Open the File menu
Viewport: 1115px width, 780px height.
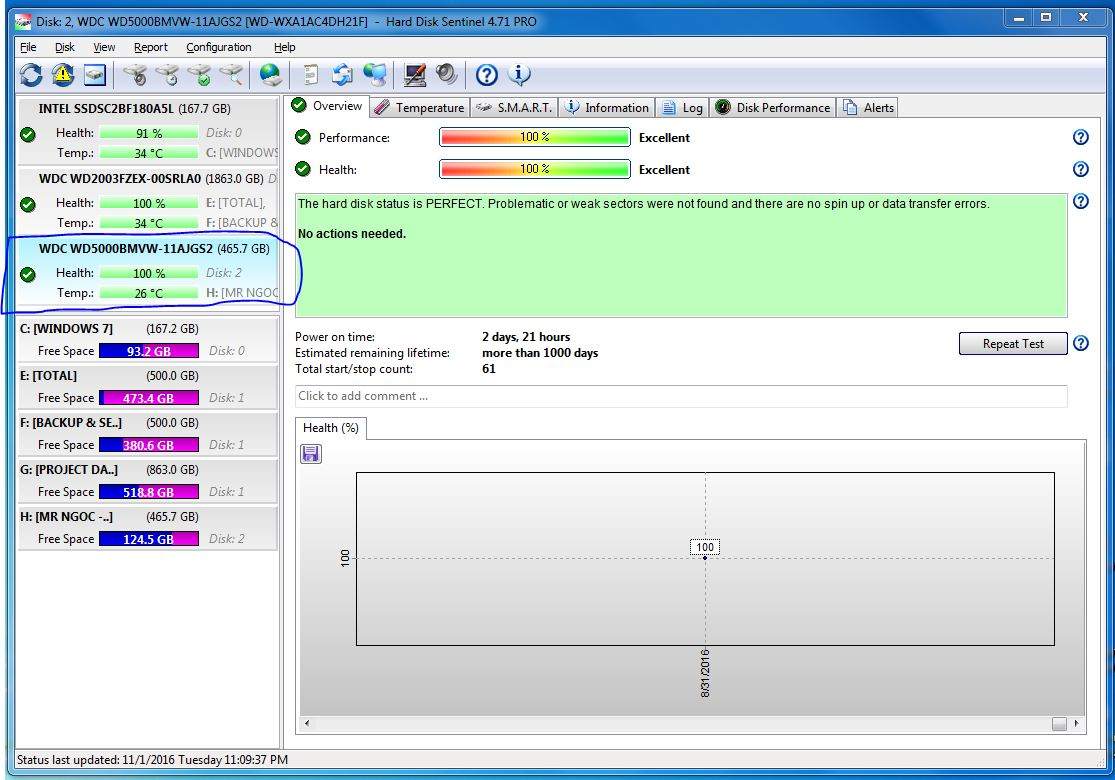pyautogui.click(x=28, y=47)
